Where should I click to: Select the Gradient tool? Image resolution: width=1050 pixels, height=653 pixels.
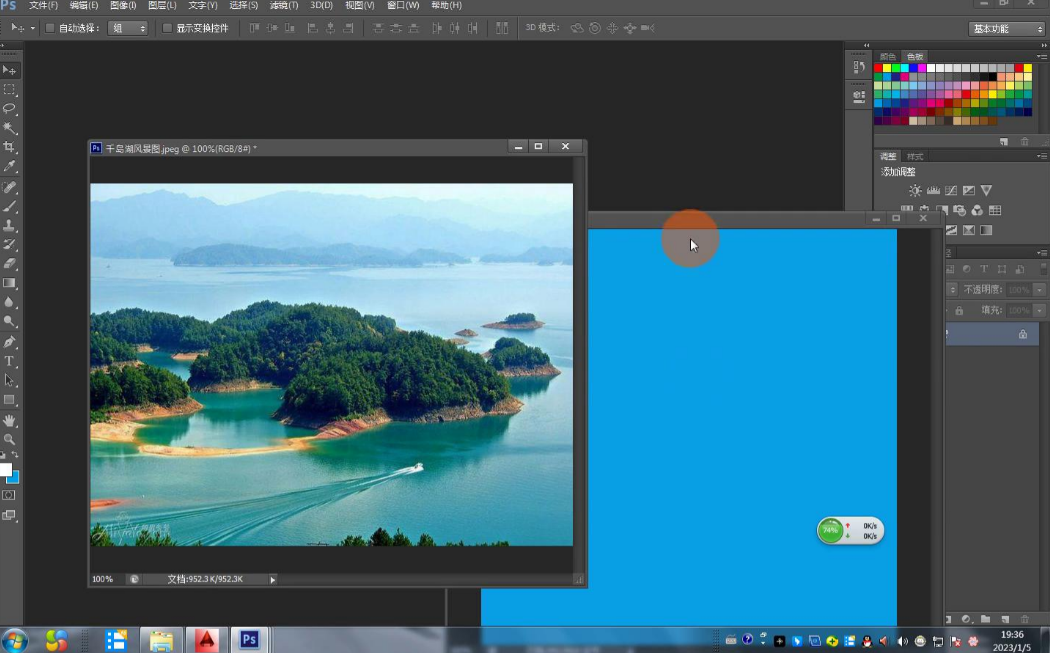coord(9,283)
